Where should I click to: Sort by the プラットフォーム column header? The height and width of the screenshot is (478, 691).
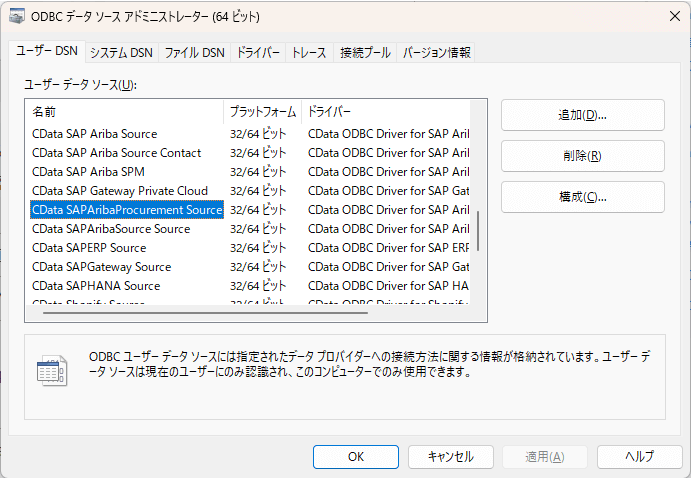[263, 112]
